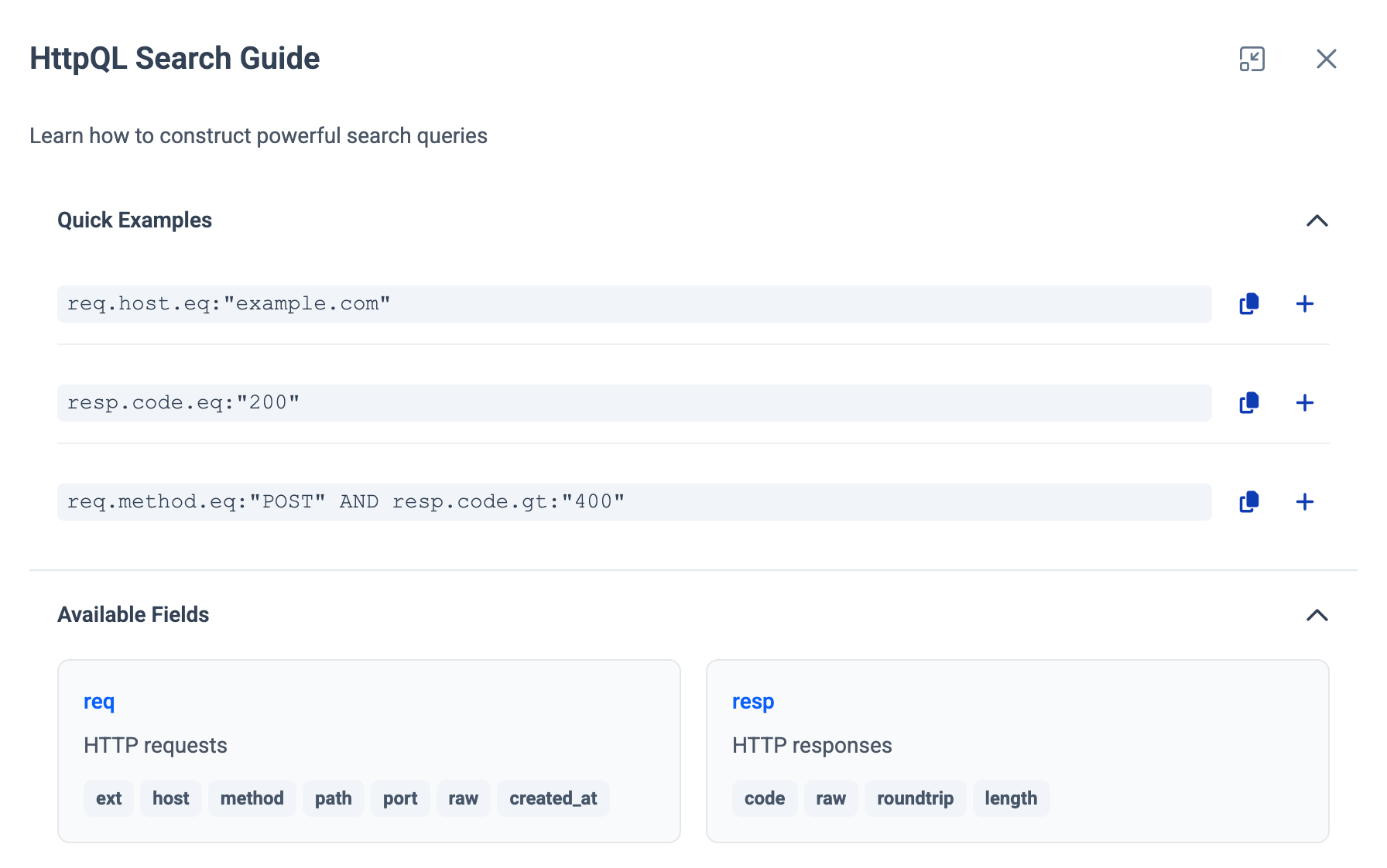The width and height of the screenshot is (1387, 868).
Task: Choose the raw chip under HTTP requests
Action: point(463,798)
